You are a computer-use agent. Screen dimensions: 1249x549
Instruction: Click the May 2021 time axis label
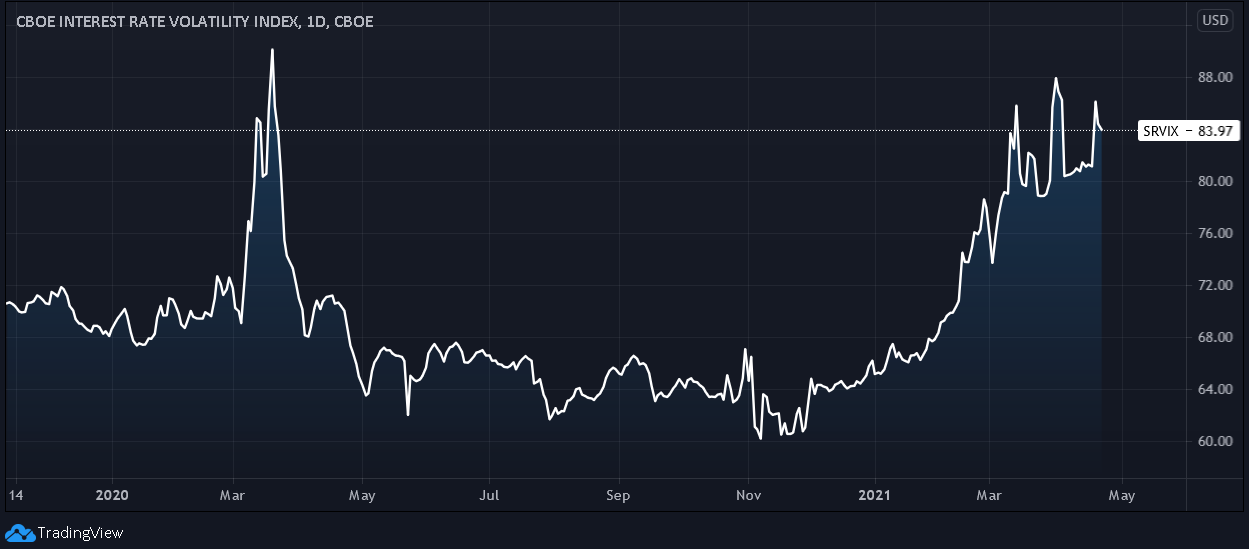pos(1122,494)
